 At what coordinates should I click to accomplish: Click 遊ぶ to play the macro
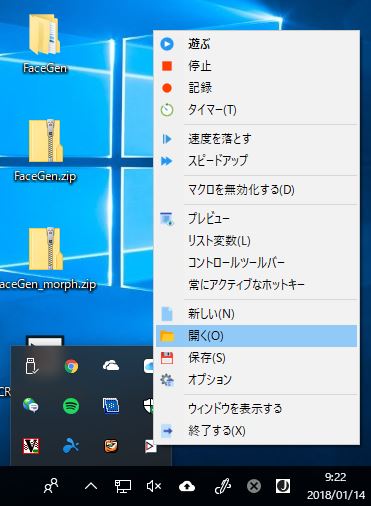256,44
